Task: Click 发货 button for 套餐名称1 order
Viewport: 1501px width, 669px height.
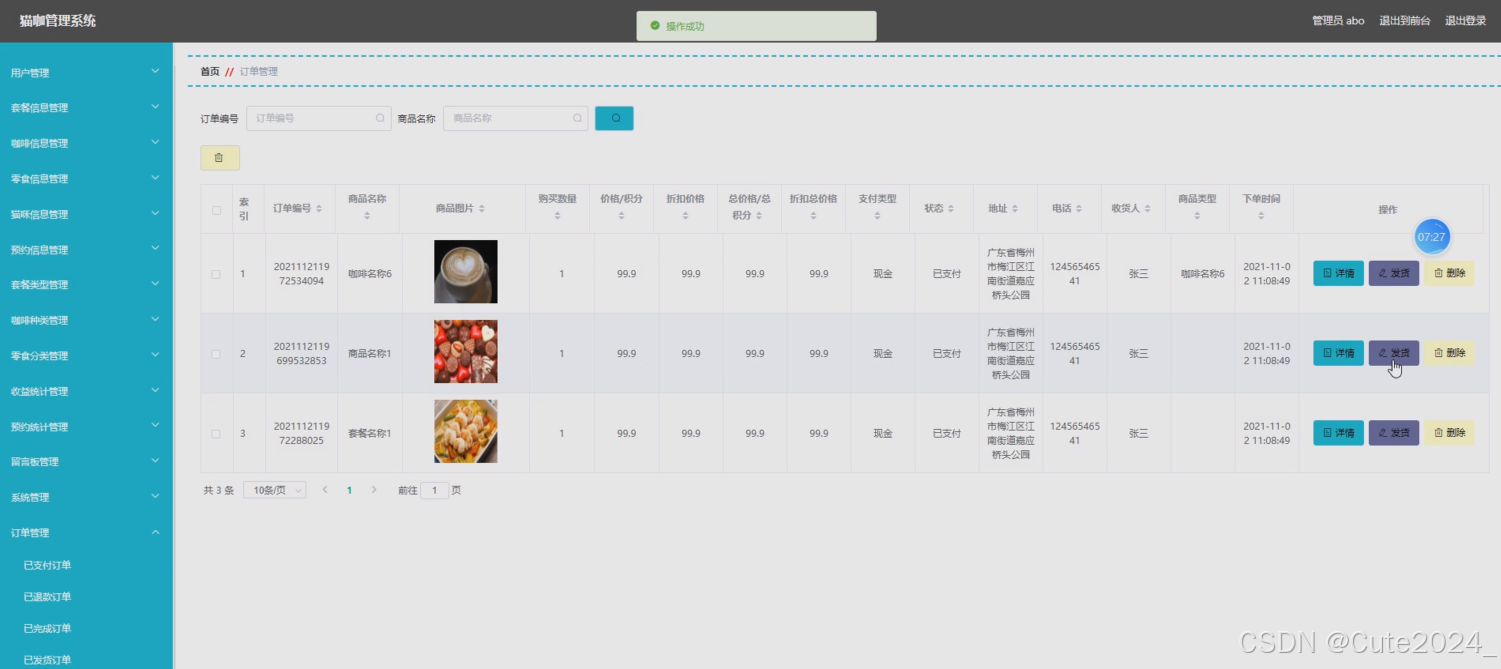Action: [x=1394, y=433]
